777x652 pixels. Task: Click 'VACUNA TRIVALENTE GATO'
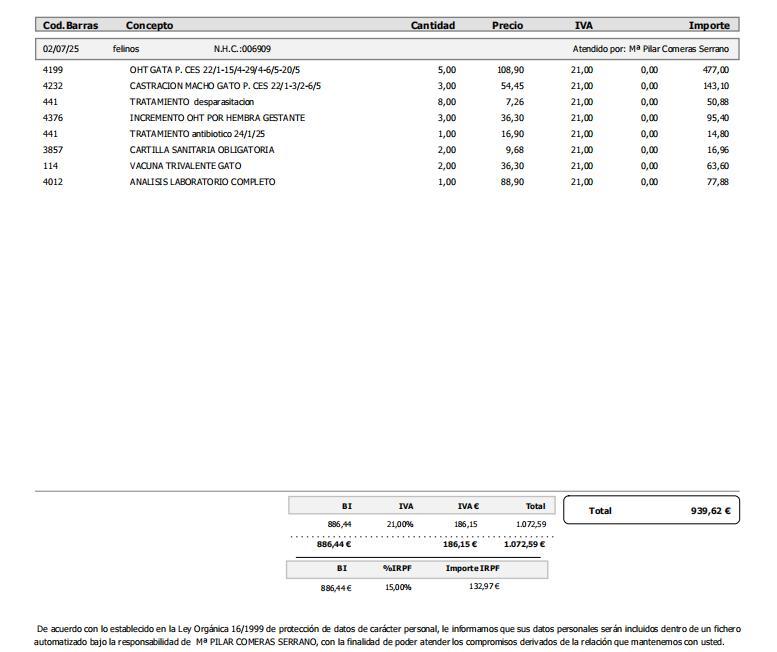tap(185, 165)
